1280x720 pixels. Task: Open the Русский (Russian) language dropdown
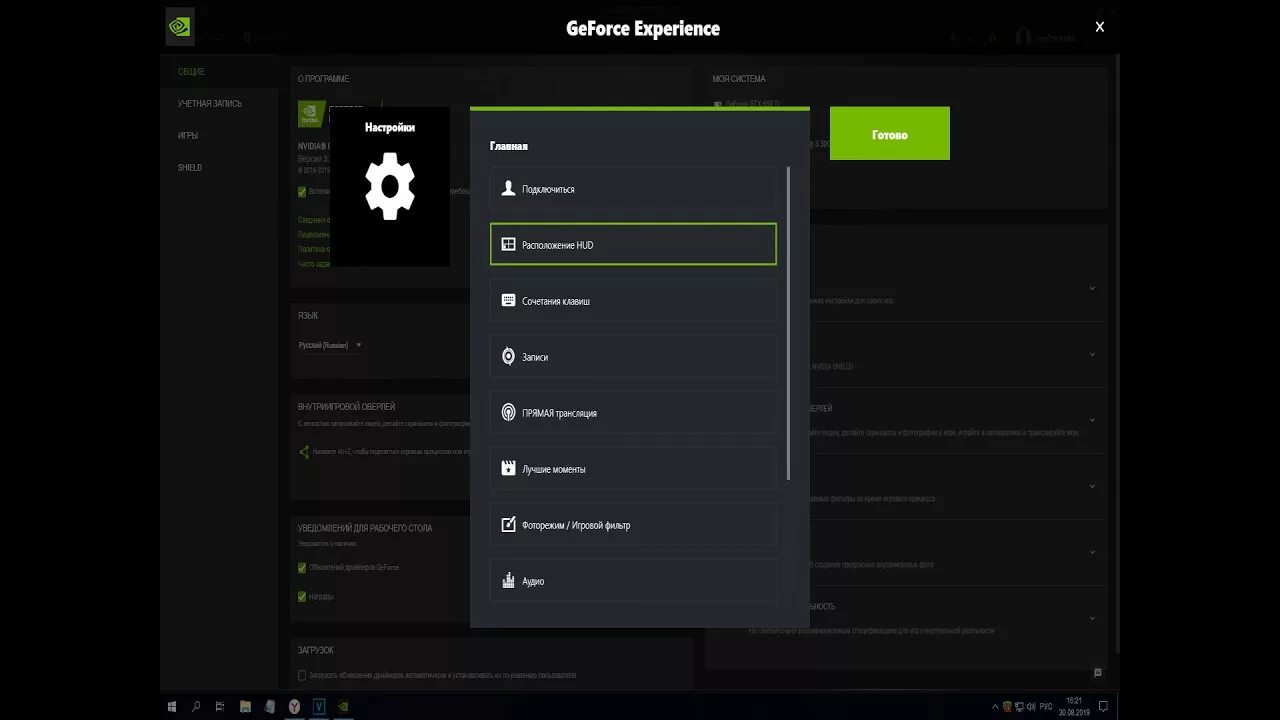pos(330,345)
